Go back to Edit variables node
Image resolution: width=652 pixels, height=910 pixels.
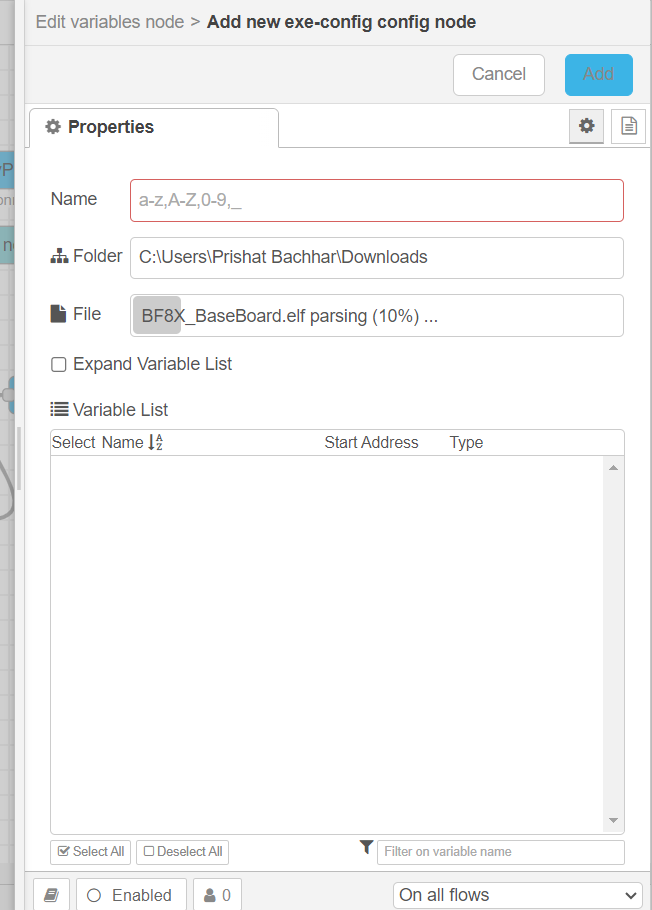[110, 22]
